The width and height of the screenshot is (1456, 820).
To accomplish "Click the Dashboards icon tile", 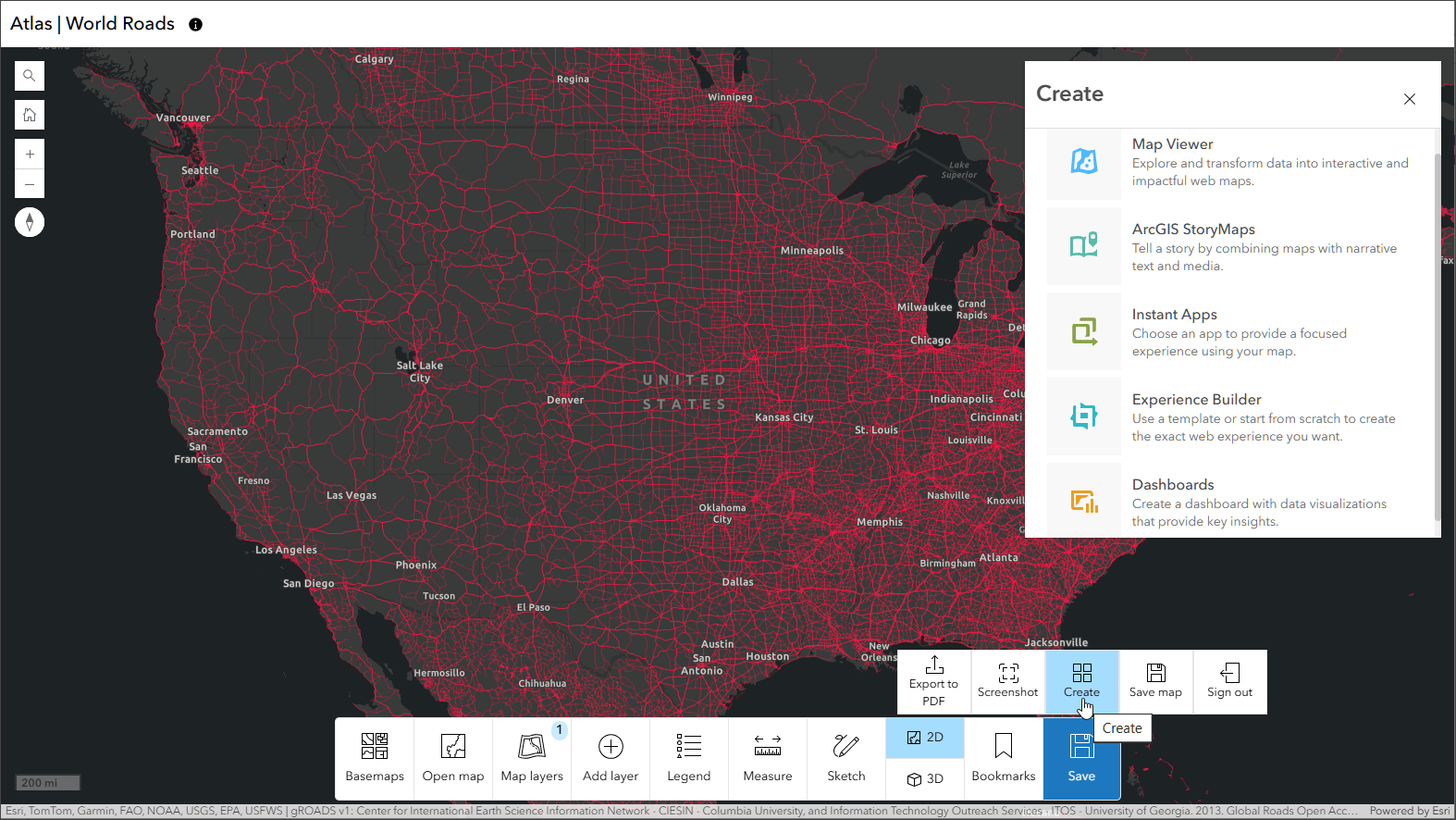I will (1084, 502).
